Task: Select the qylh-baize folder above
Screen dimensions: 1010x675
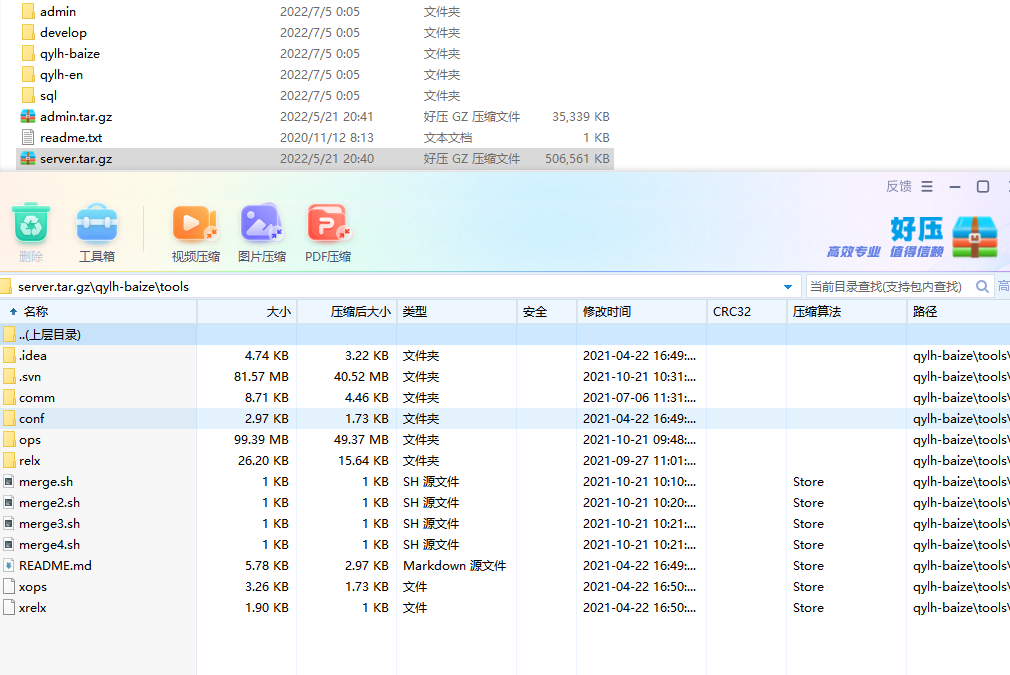Action: click(70, 54)
